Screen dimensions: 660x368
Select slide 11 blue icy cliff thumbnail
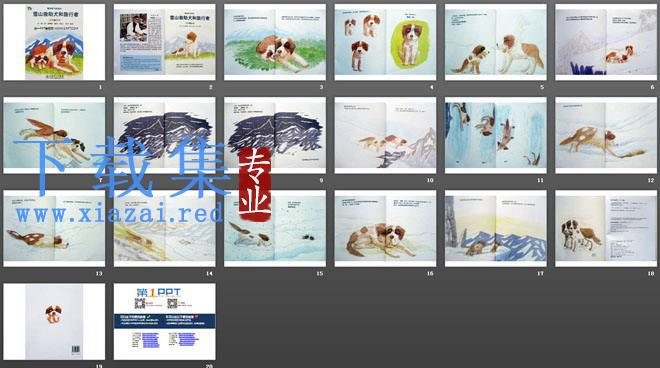pos(496,135)
